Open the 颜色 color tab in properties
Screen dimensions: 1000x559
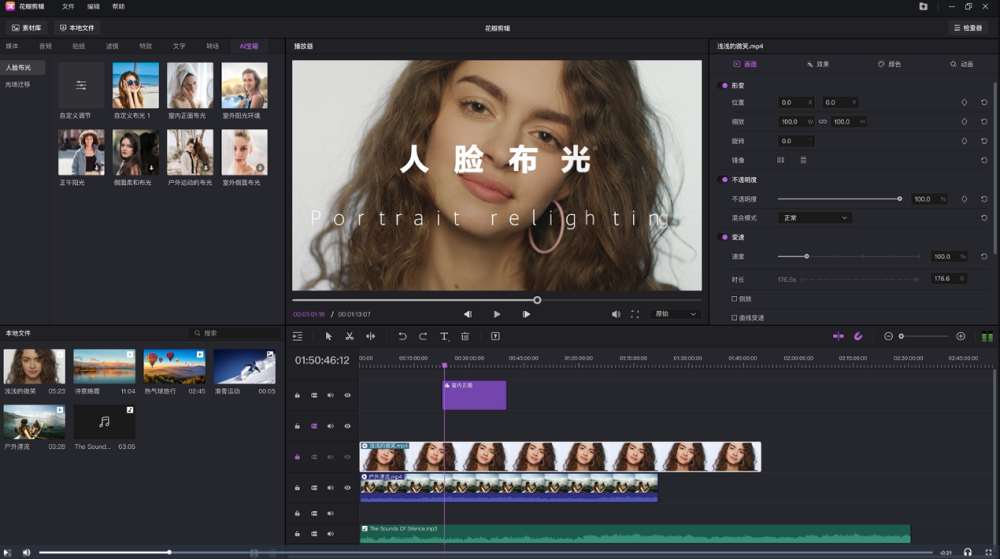889,64
